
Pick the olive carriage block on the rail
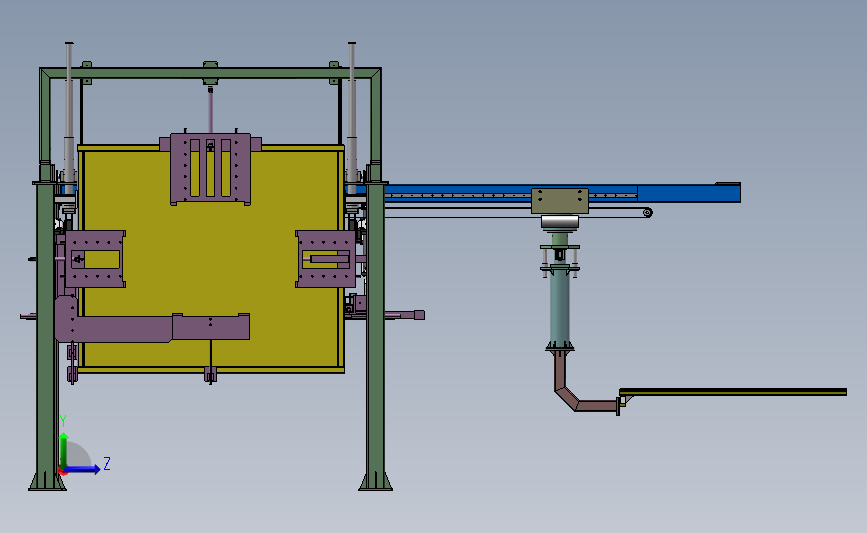click(x=560, y=201)
